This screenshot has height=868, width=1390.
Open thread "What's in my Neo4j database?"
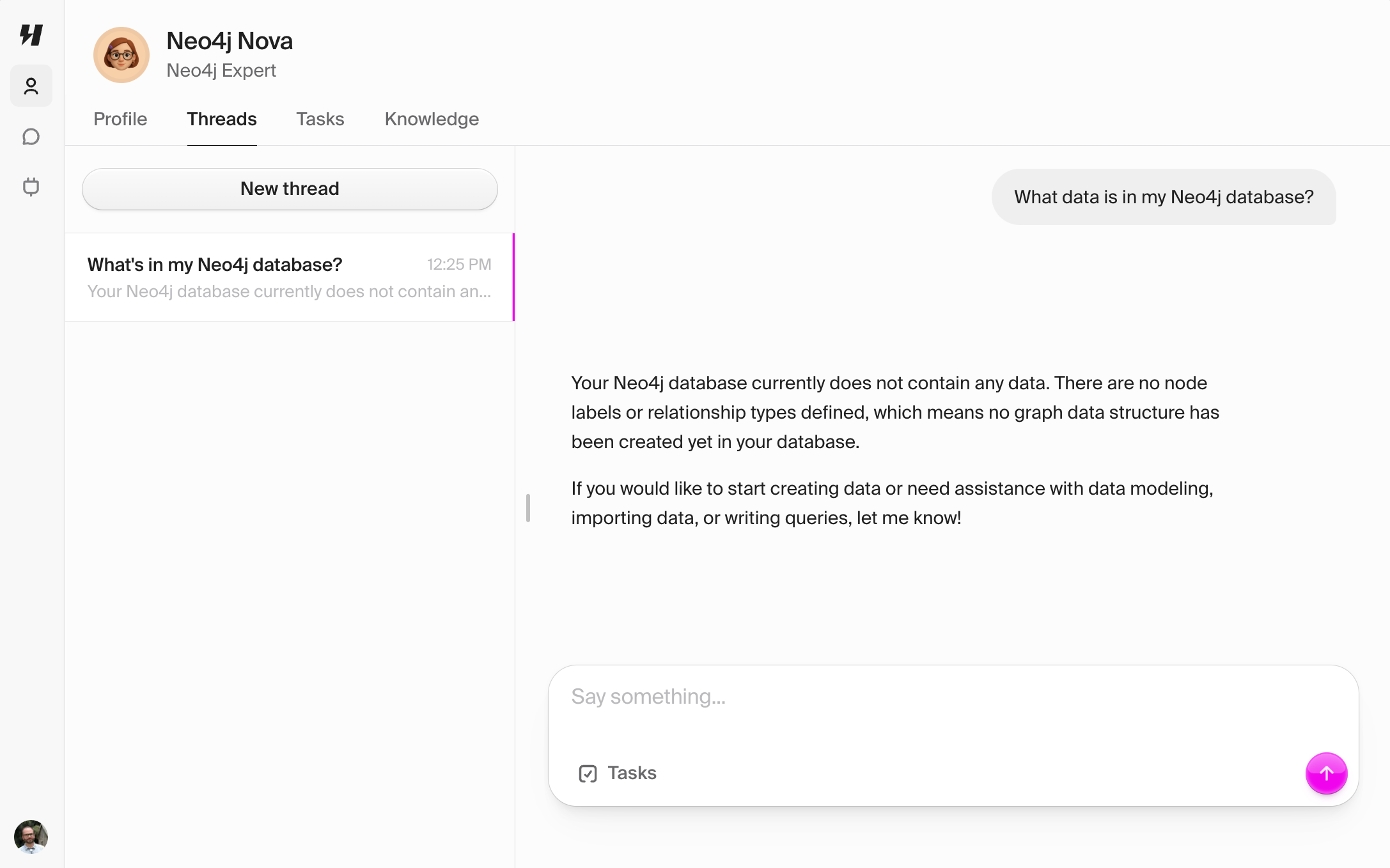tap(290, 277)
